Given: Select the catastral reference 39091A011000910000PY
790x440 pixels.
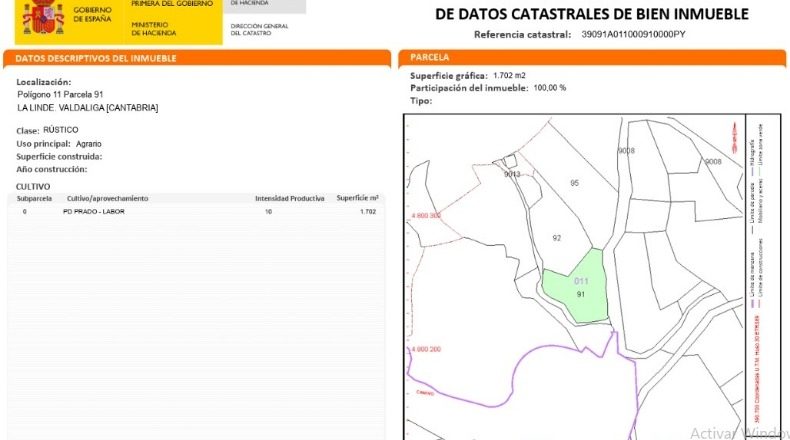Looking at the screenshot, I should (633, 34).
